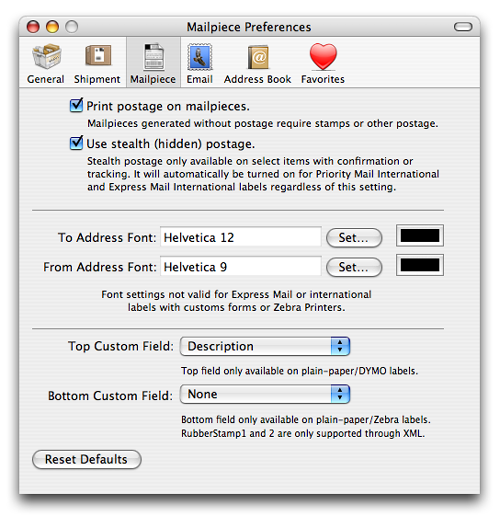Click the Reset Defaults button
Screen dimensions: 500x516
87,459
